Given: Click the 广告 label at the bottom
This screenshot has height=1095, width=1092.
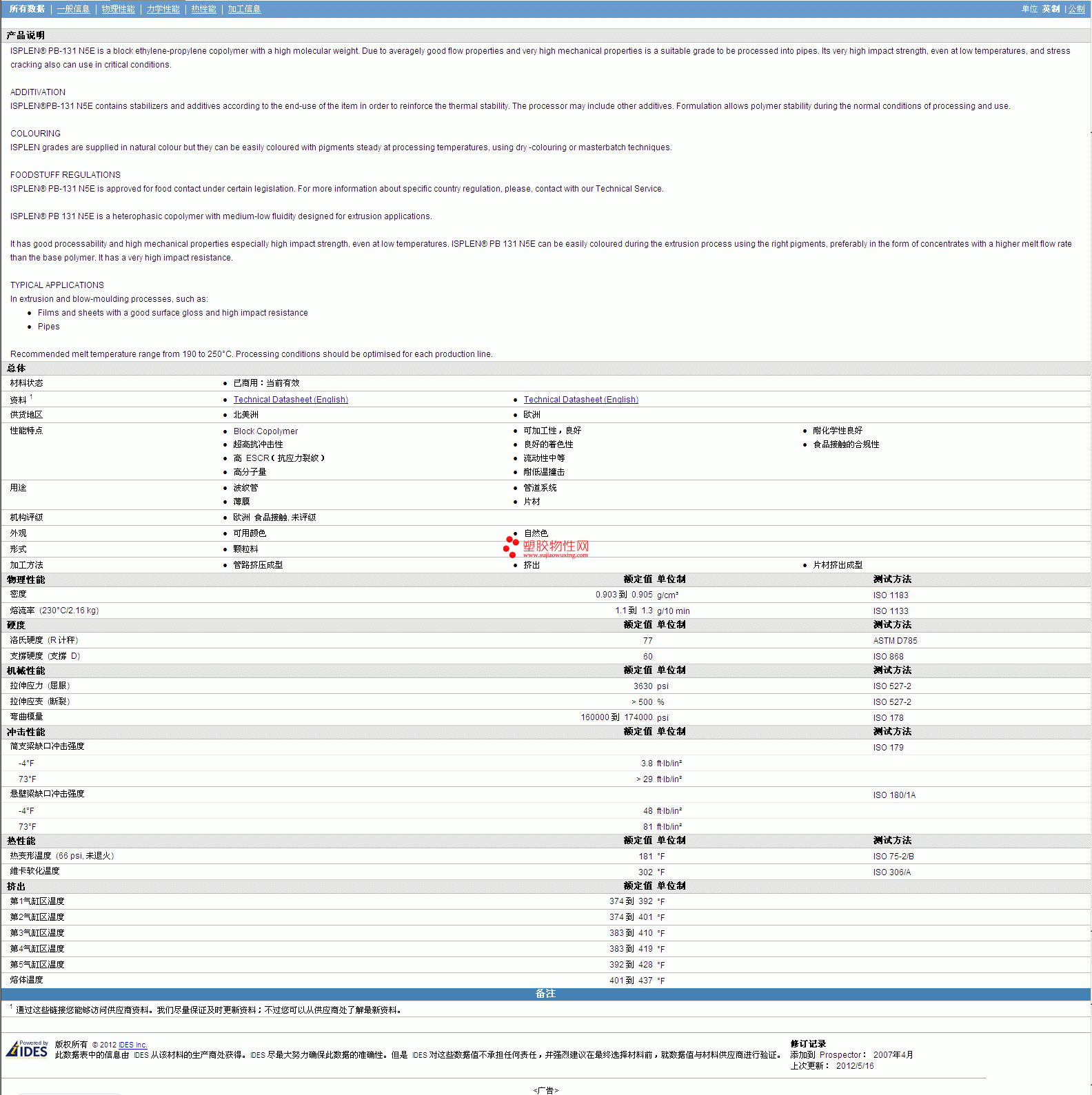Looking at the screenshot, I should [x=545, y=1090].
